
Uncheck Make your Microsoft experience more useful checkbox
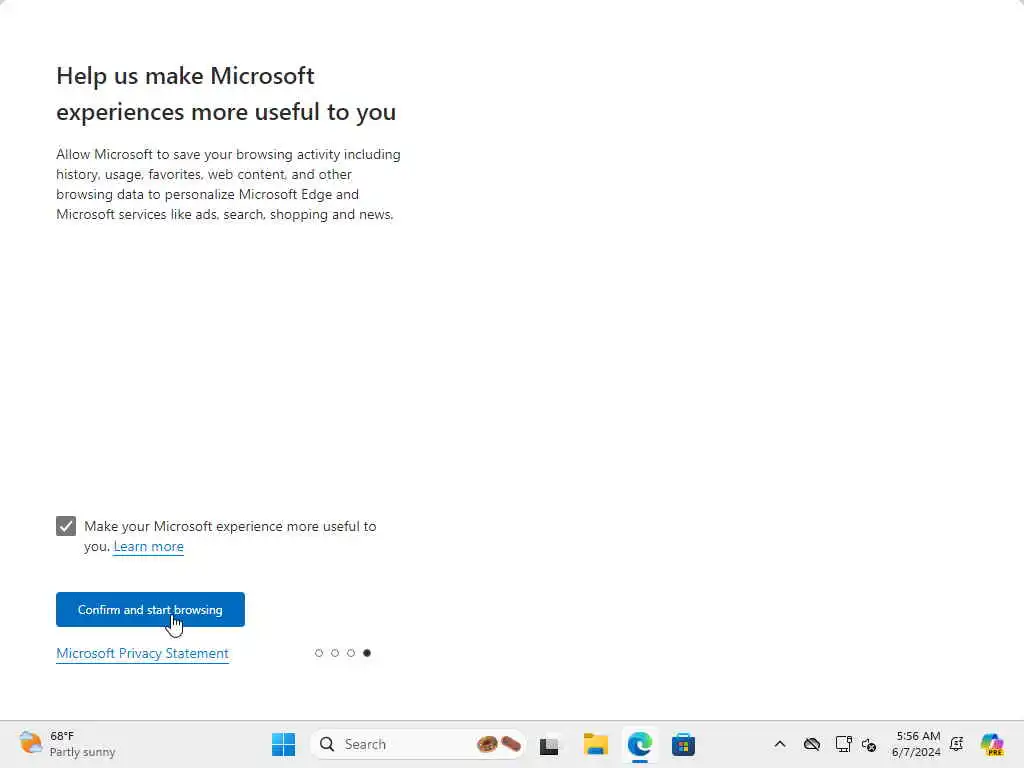pos(66,526)
